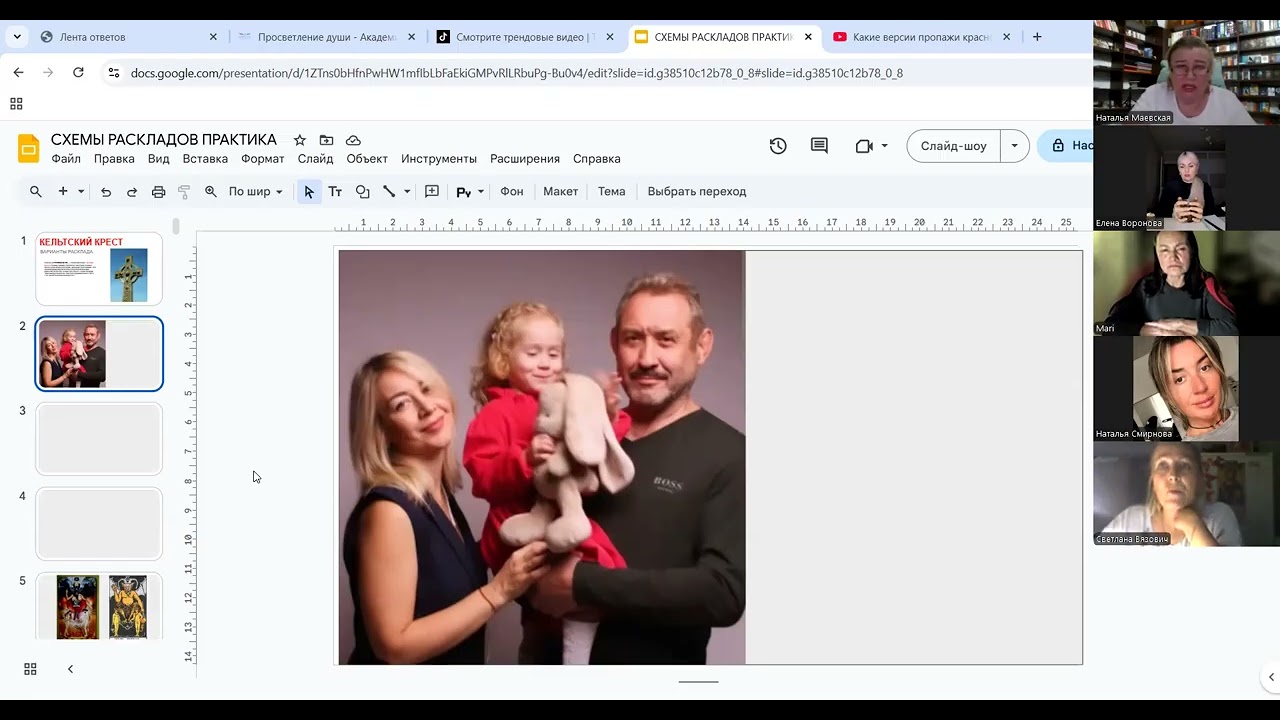
Task: Open the comments history panel
Action: 819,146
